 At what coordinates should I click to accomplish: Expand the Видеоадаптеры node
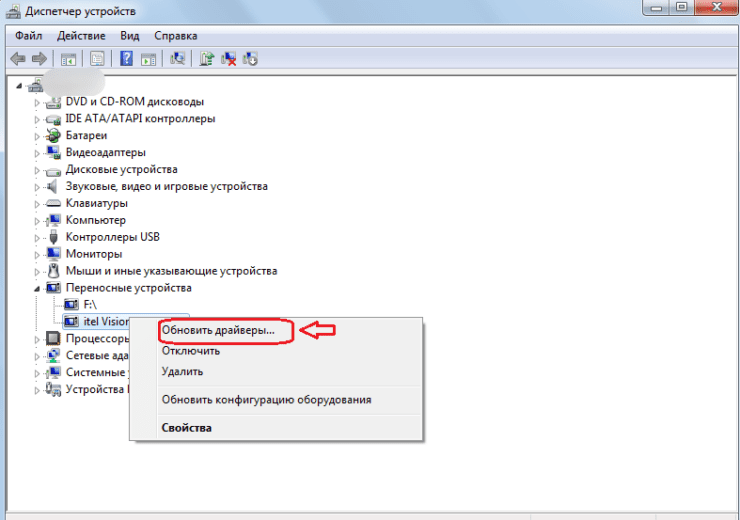(37, 153)
